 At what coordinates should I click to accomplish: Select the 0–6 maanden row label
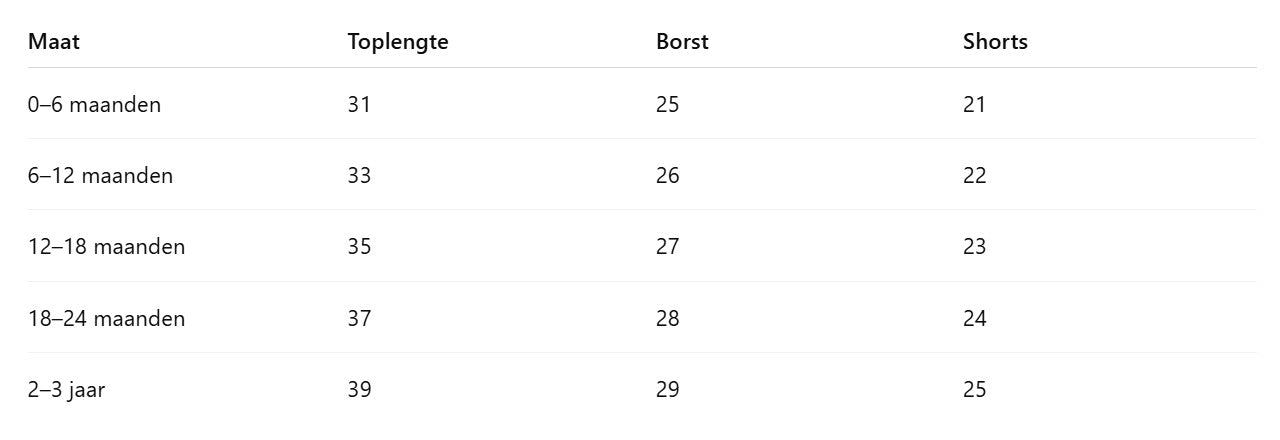pyautogui.click(x=94, y=104)
